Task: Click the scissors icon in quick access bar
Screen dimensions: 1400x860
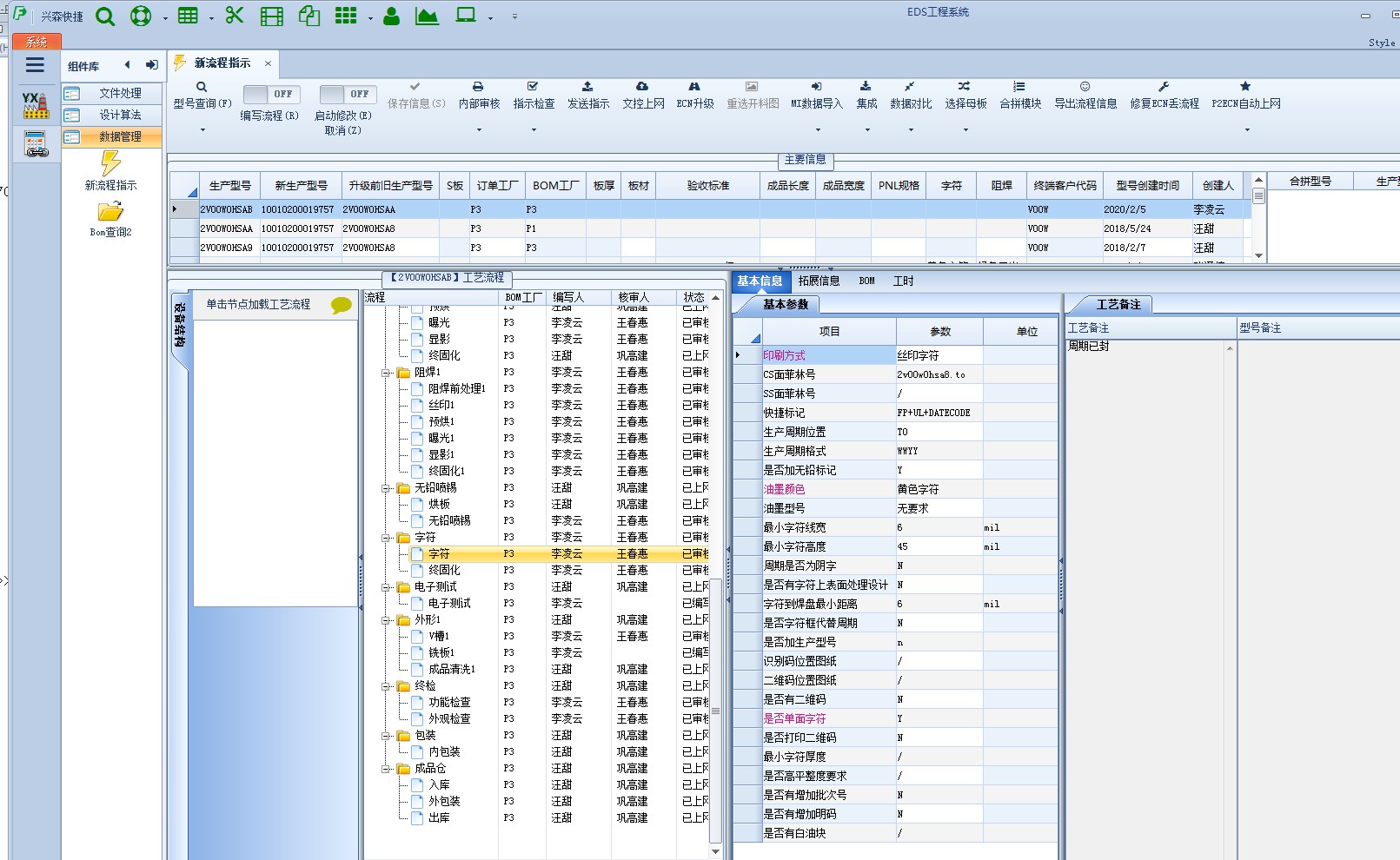Action: 235,16
